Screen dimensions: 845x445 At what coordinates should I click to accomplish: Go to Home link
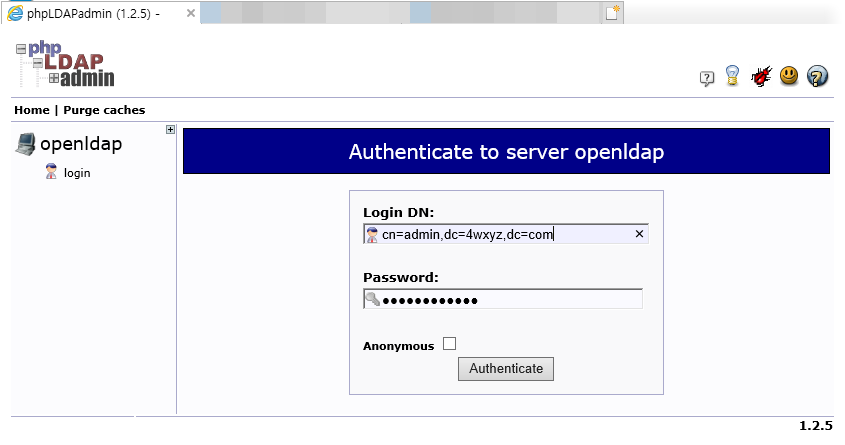[x=32, y=110]
